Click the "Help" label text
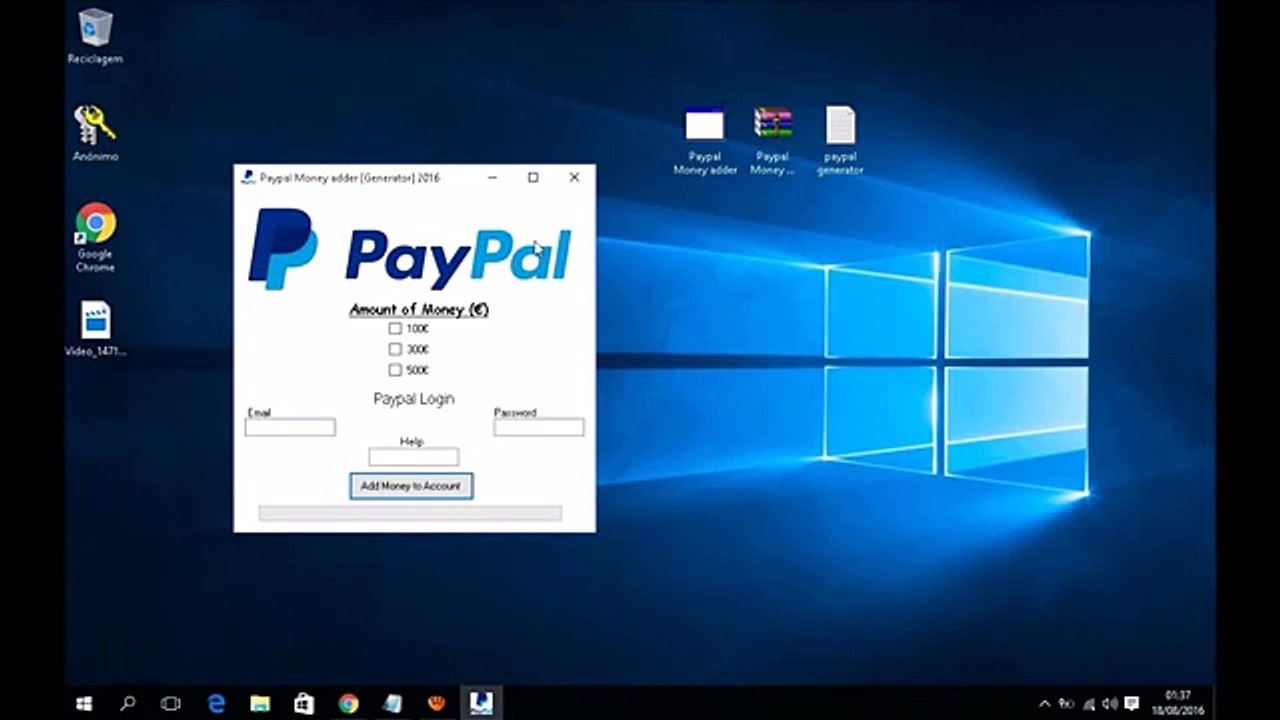Screen dimensions: 1280x720 click(412, 442)
